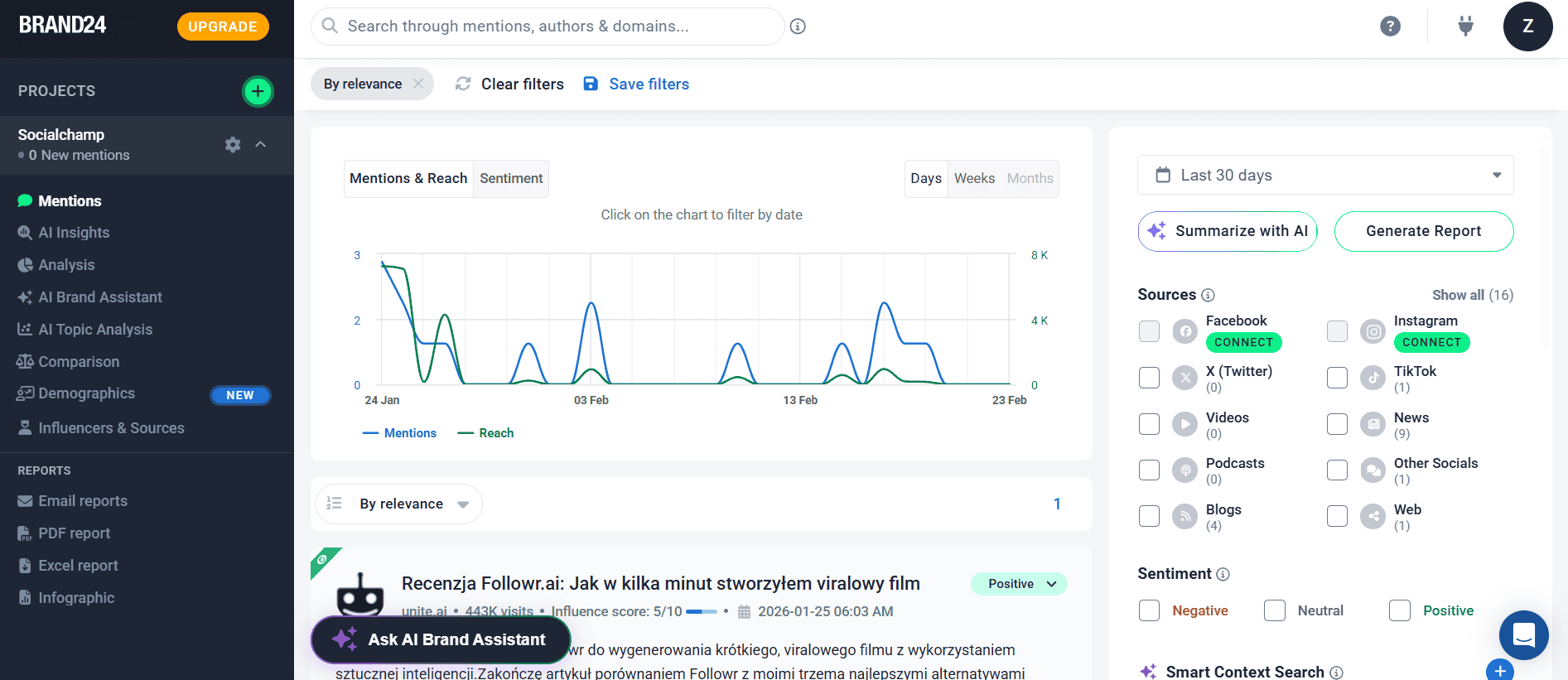Click the search info icon
This screenshot has width=1568, height=680.
tap(798, 27)
